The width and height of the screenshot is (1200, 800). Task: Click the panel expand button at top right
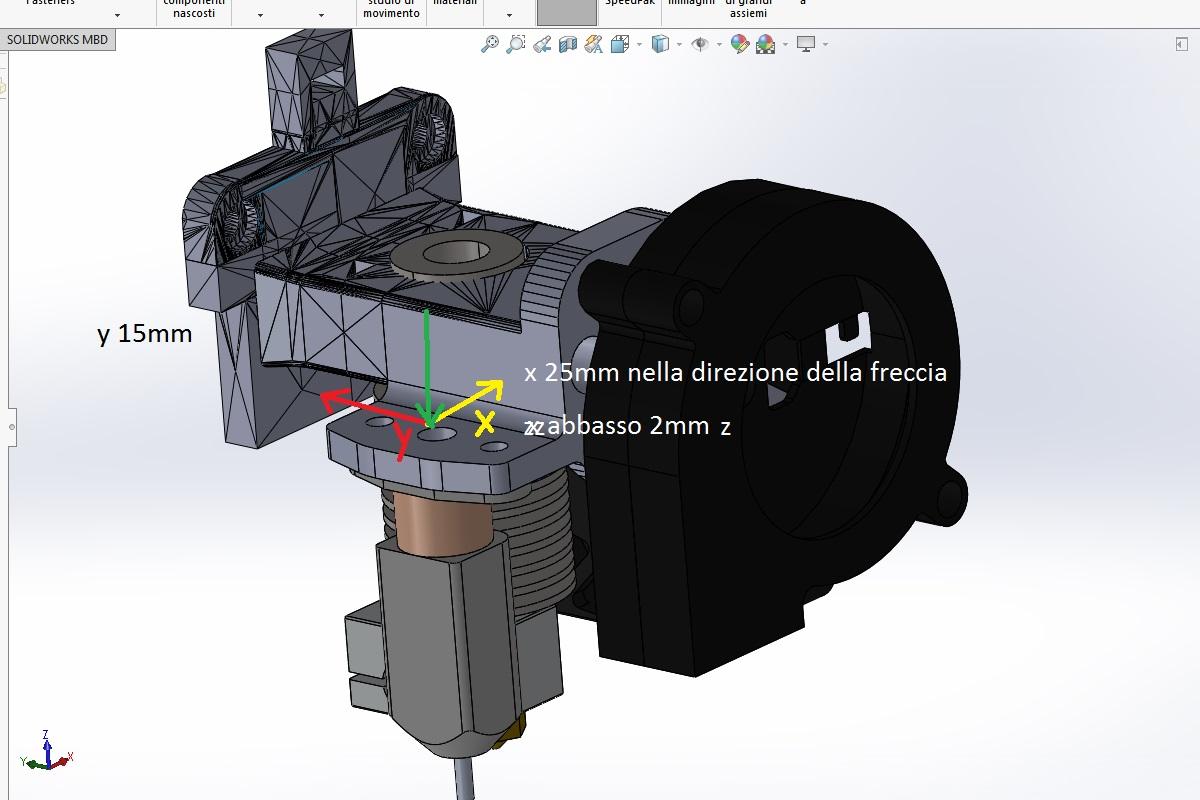(1181, 43)
